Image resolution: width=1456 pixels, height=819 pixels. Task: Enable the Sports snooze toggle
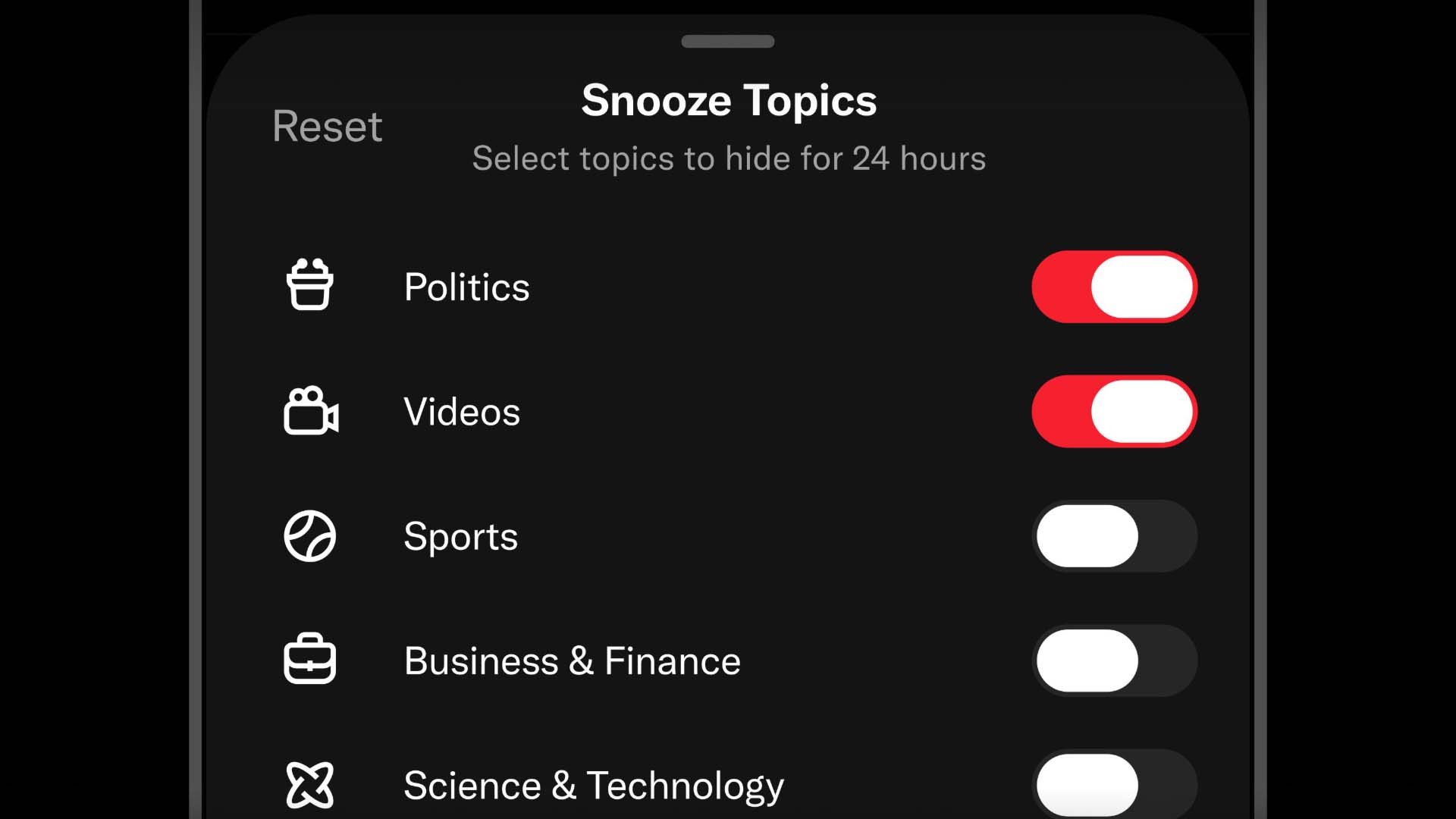coord(1114,536)
